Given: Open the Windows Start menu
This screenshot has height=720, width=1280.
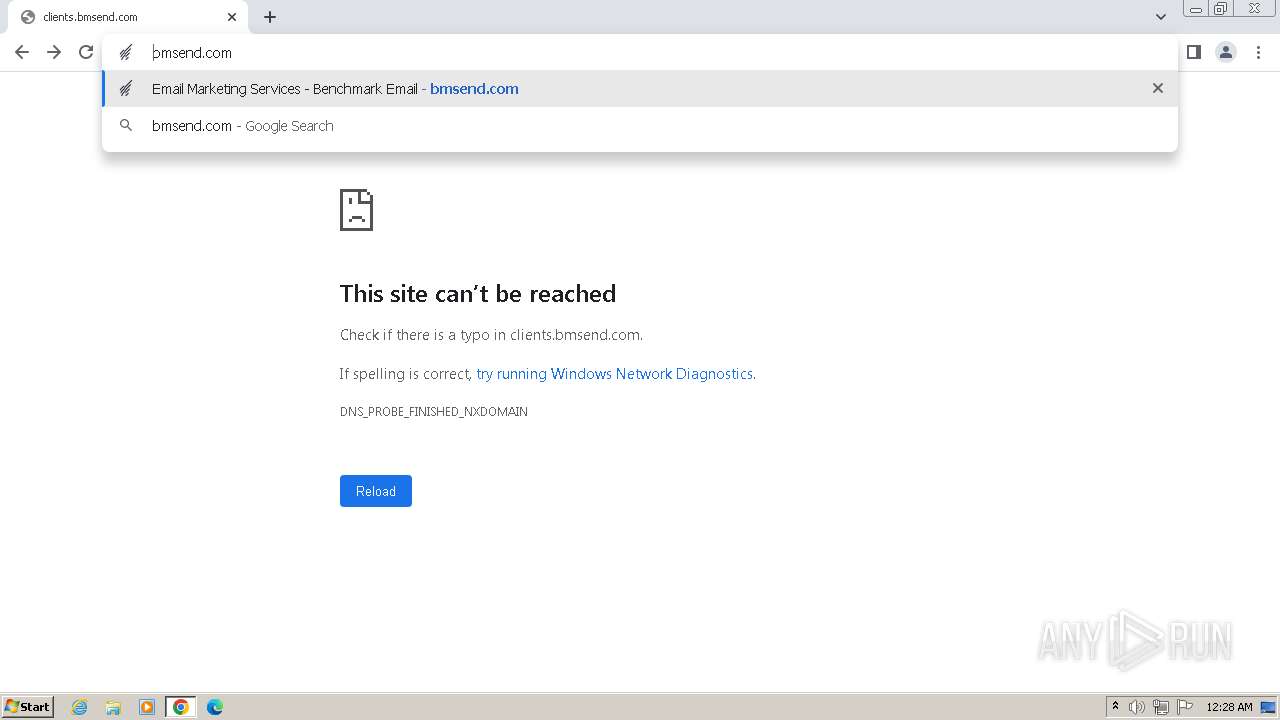Looking at the screenshot, I should 28,706.
